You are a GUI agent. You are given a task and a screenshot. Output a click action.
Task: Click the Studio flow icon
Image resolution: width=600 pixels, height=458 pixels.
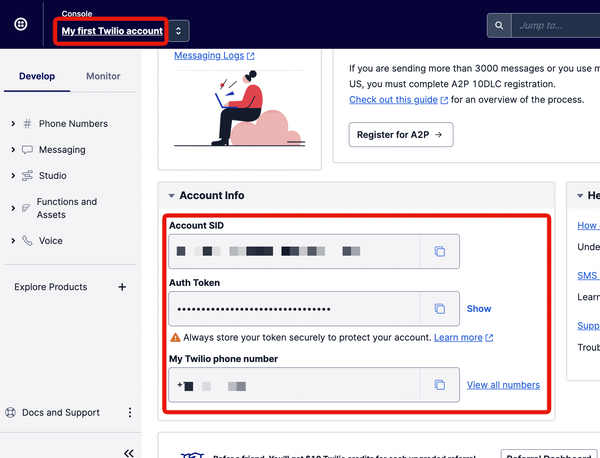tap(27, 176)
